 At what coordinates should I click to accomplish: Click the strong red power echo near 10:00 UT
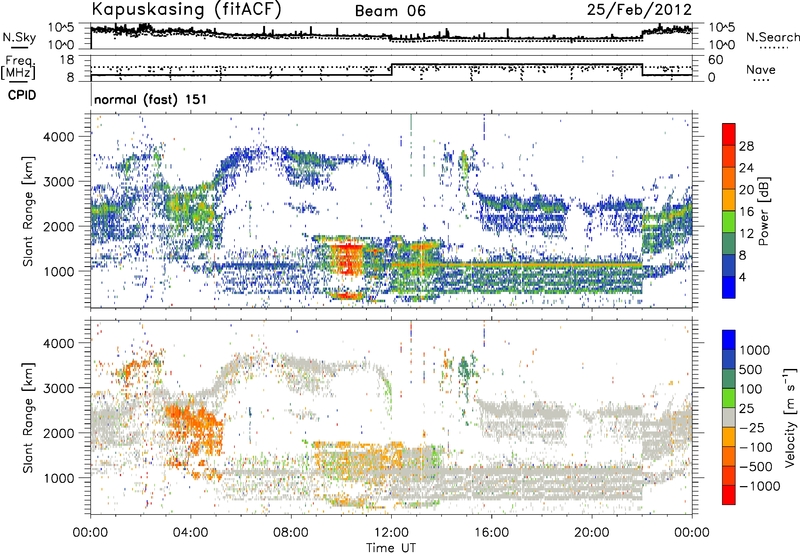coord(346,259)
